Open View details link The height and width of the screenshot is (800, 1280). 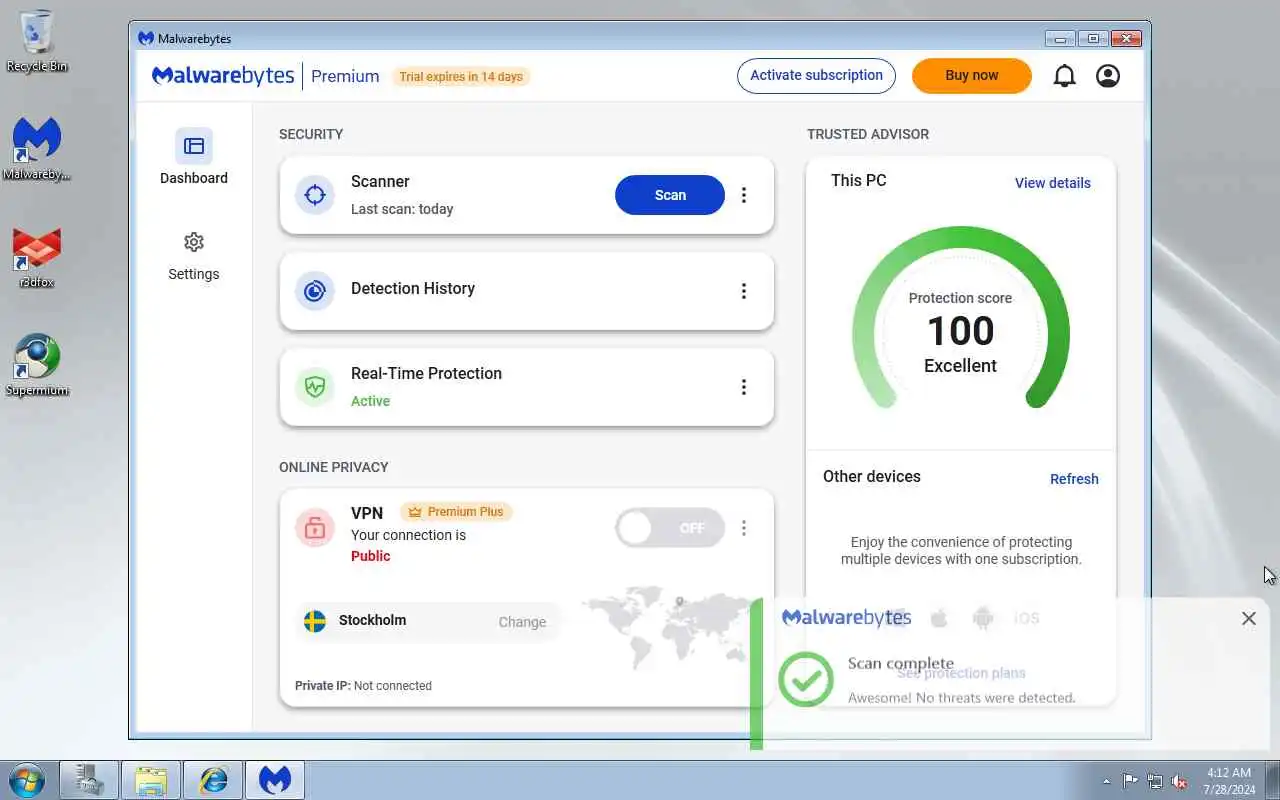[1053, 183]
